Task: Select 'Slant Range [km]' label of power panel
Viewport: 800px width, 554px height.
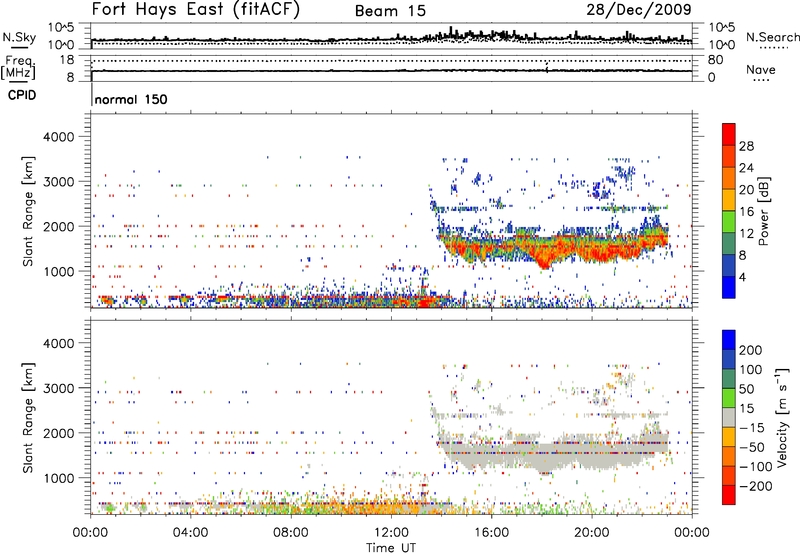Action: (x=28, y=211)
